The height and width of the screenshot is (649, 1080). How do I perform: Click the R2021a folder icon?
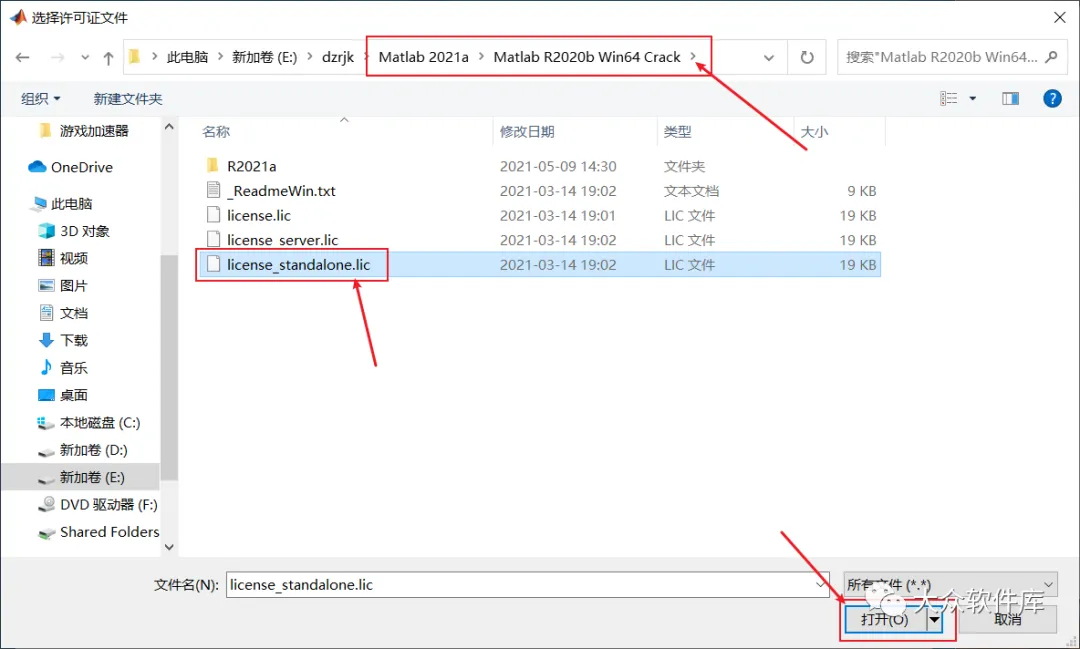(213, 165)
